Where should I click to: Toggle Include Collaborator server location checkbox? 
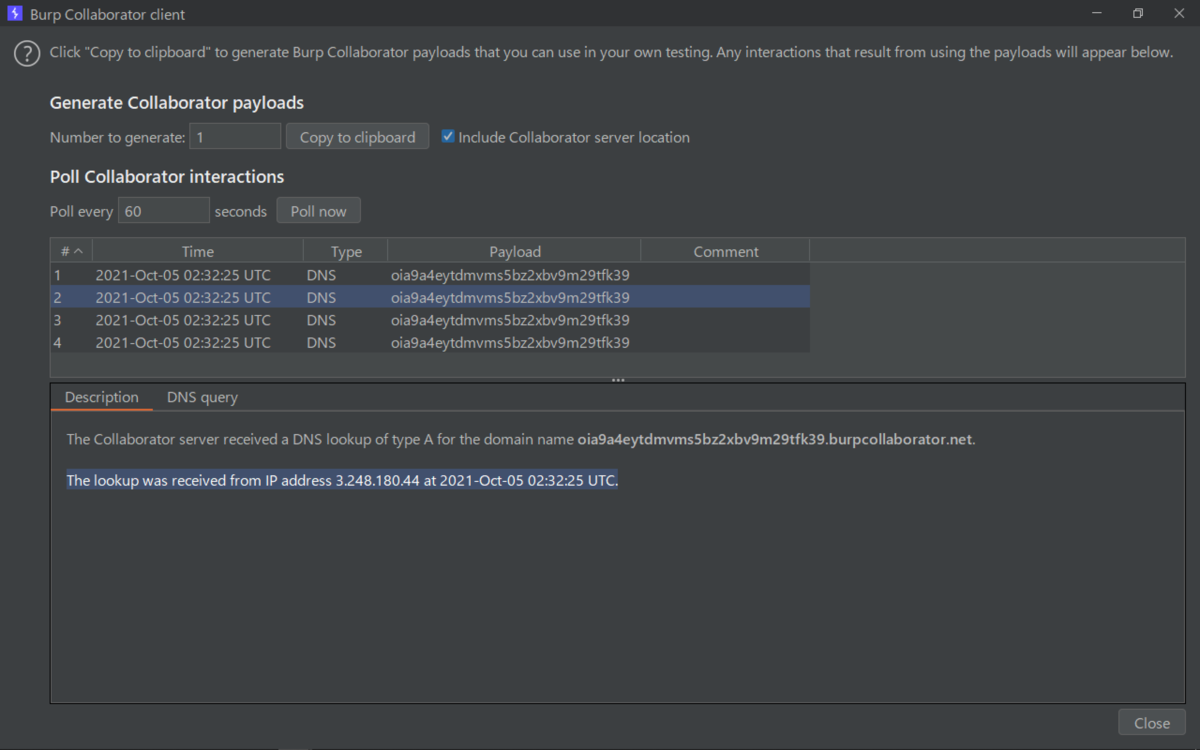(448, 137)
